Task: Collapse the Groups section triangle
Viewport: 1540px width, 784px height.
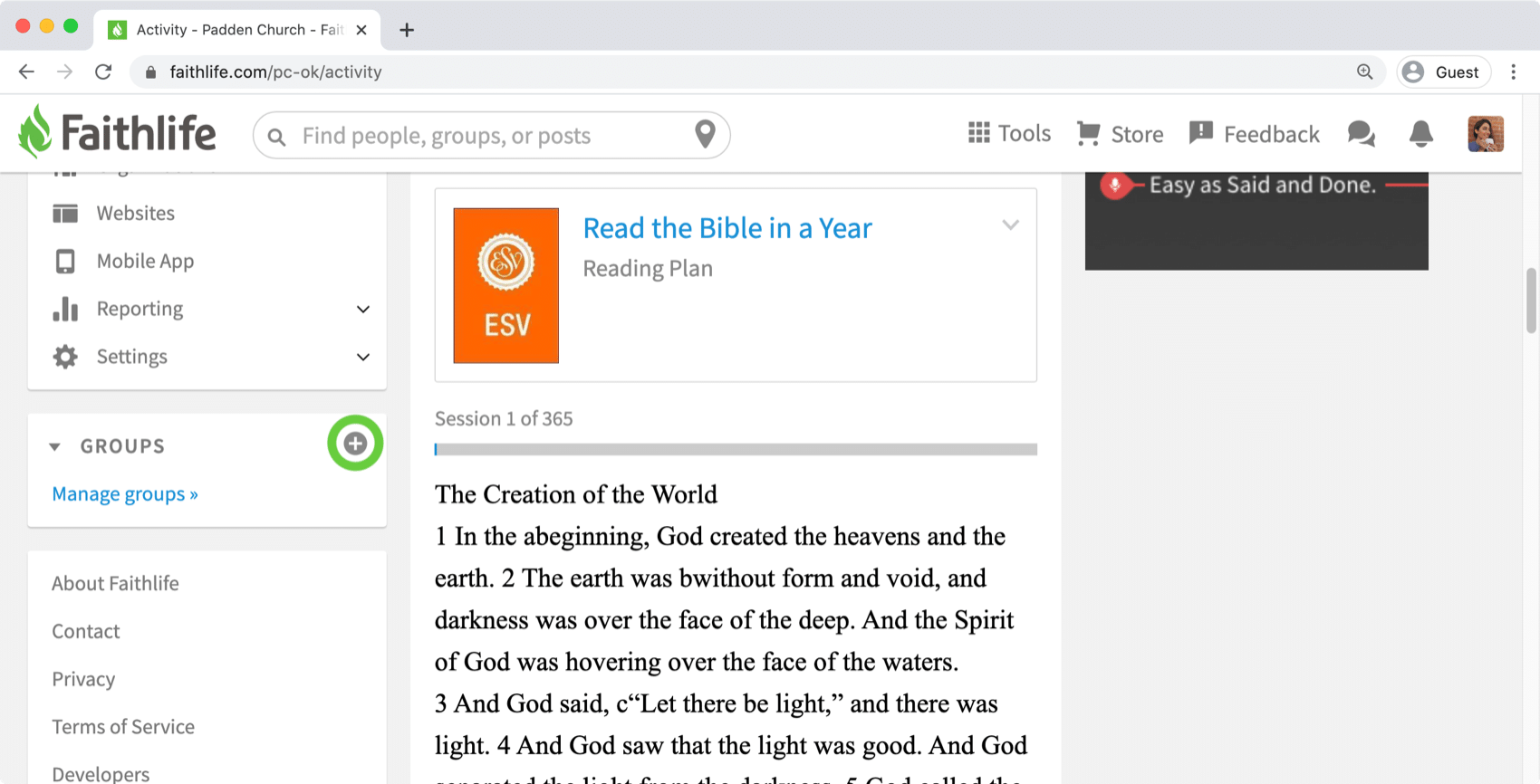Action: coord(54,446)
